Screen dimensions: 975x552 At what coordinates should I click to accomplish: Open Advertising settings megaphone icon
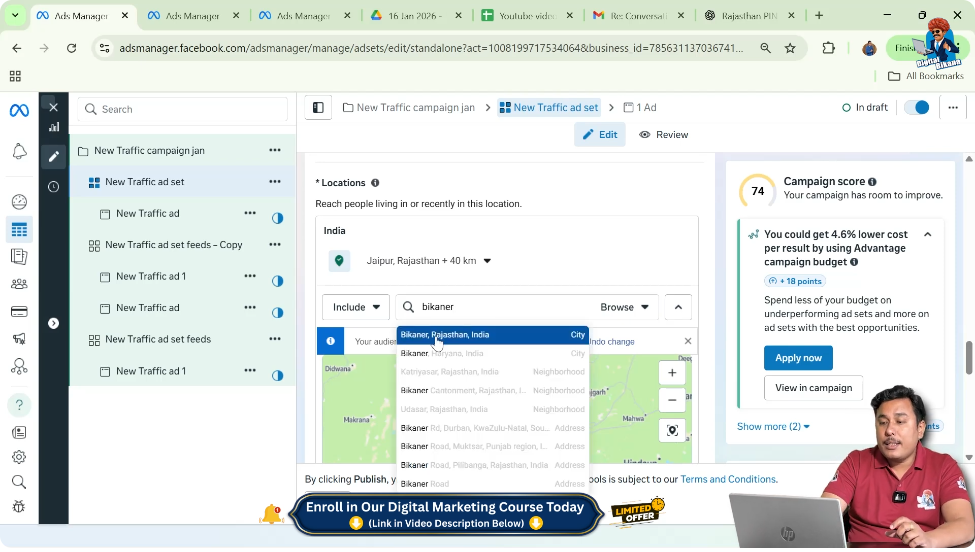pos(19,339)
